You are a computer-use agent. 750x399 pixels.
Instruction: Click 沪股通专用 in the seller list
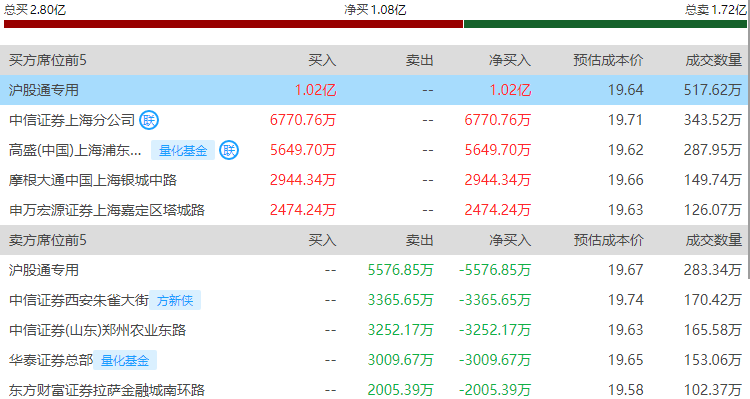(44, 270)
